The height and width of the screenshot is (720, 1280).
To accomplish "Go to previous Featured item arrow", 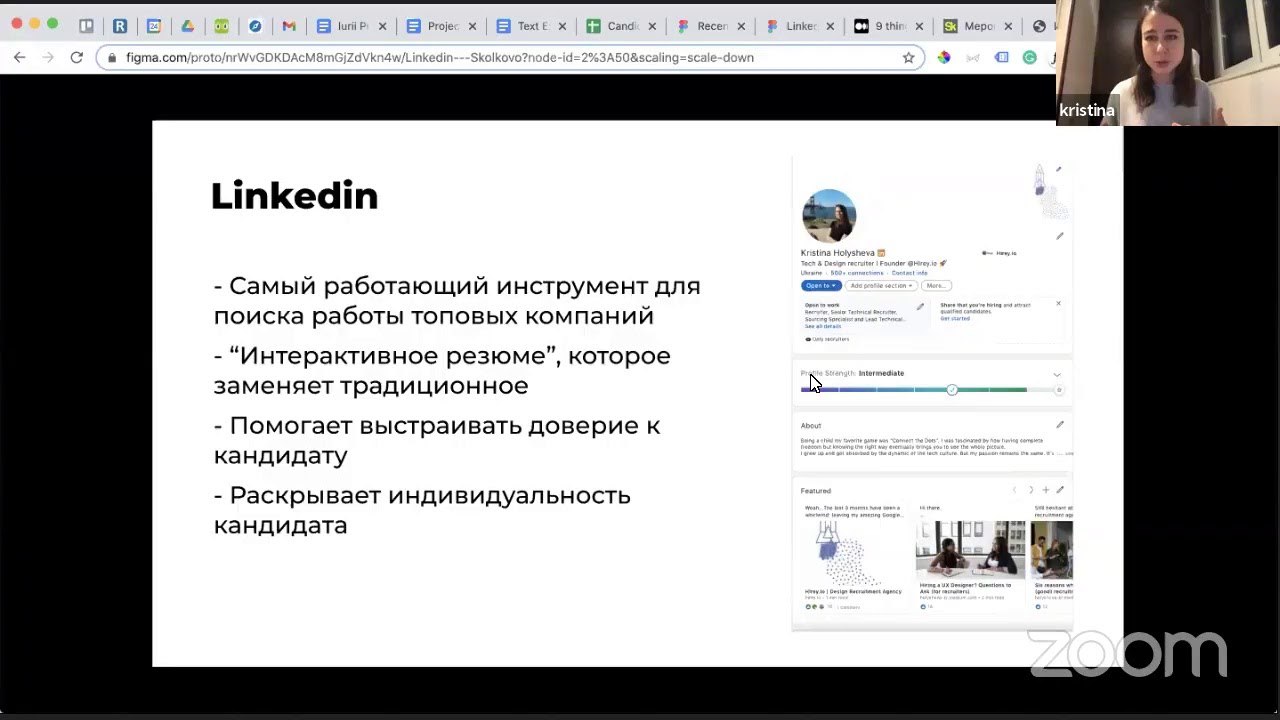I will click(1014, 490).
